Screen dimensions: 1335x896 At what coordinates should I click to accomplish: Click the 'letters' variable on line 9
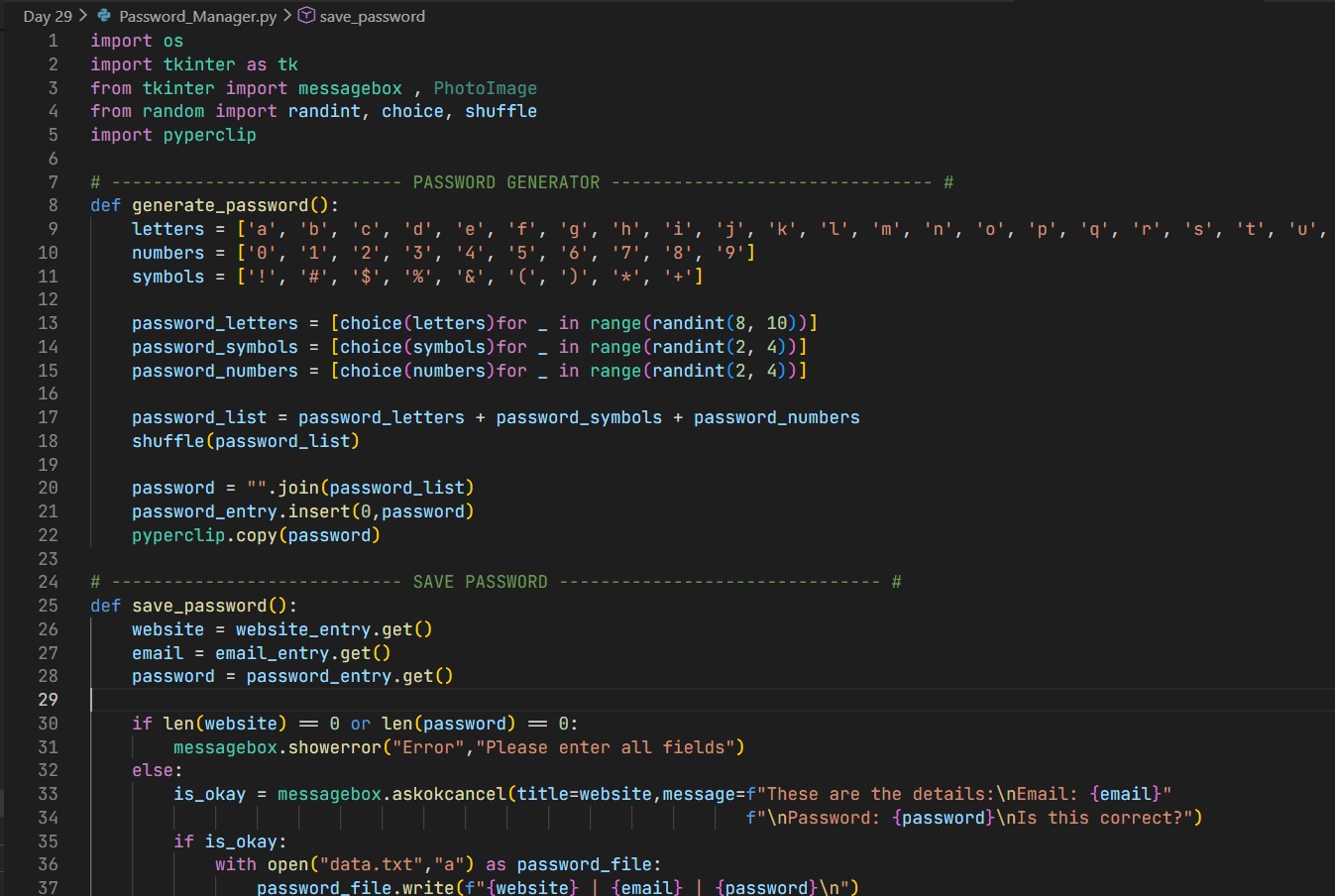(x=168, y=229)
